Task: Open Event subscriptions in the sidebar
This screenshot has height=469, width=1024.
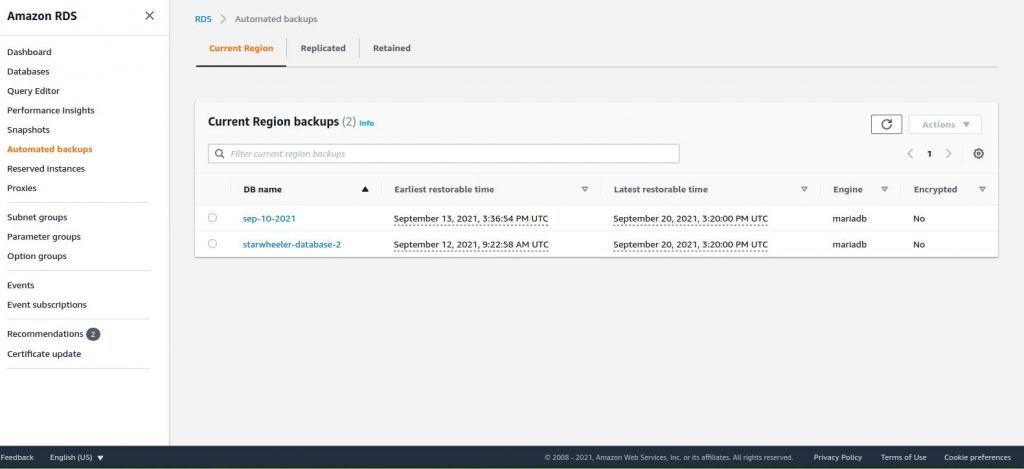Action: pyautogui.click(x=47, y=304)
